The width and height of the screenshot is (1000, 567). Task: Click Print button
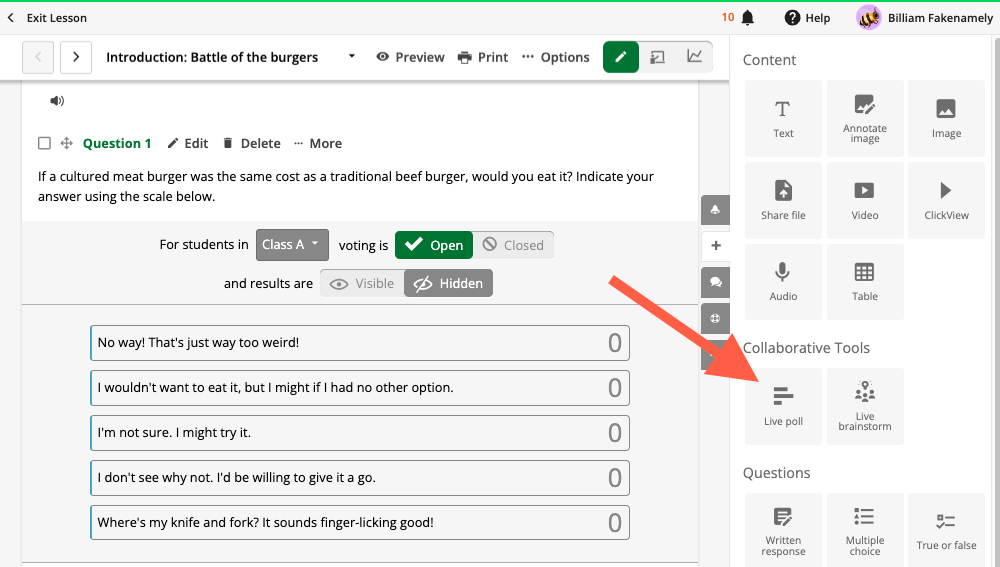(483, 57)
